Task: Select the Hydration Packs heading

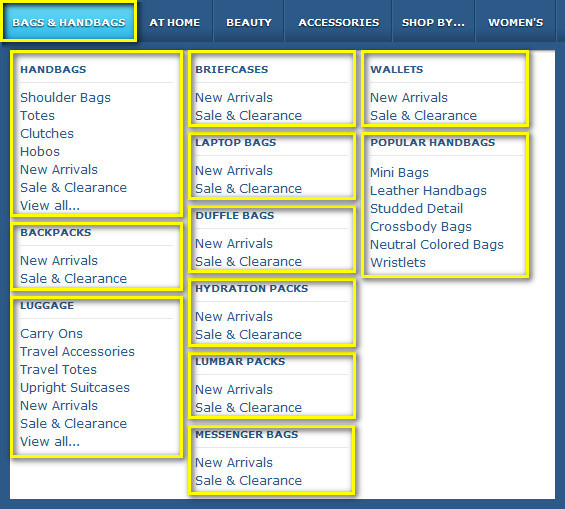Action: tap(252, 289)
